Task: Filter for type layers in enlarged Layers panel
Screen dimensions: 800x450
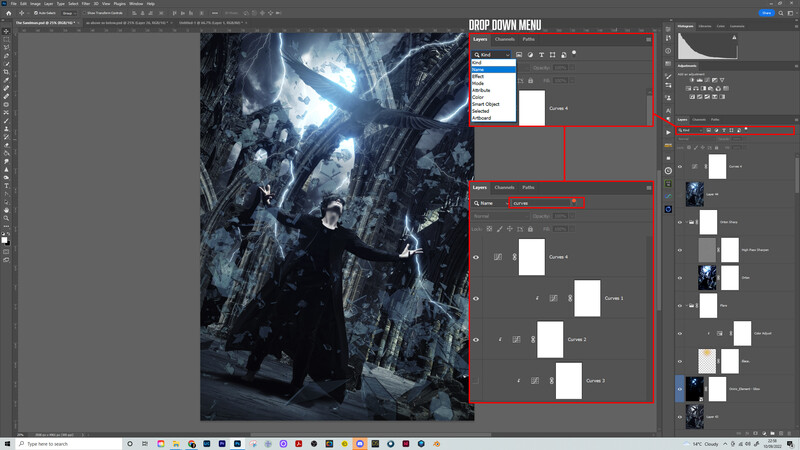Action: [541, 55]
